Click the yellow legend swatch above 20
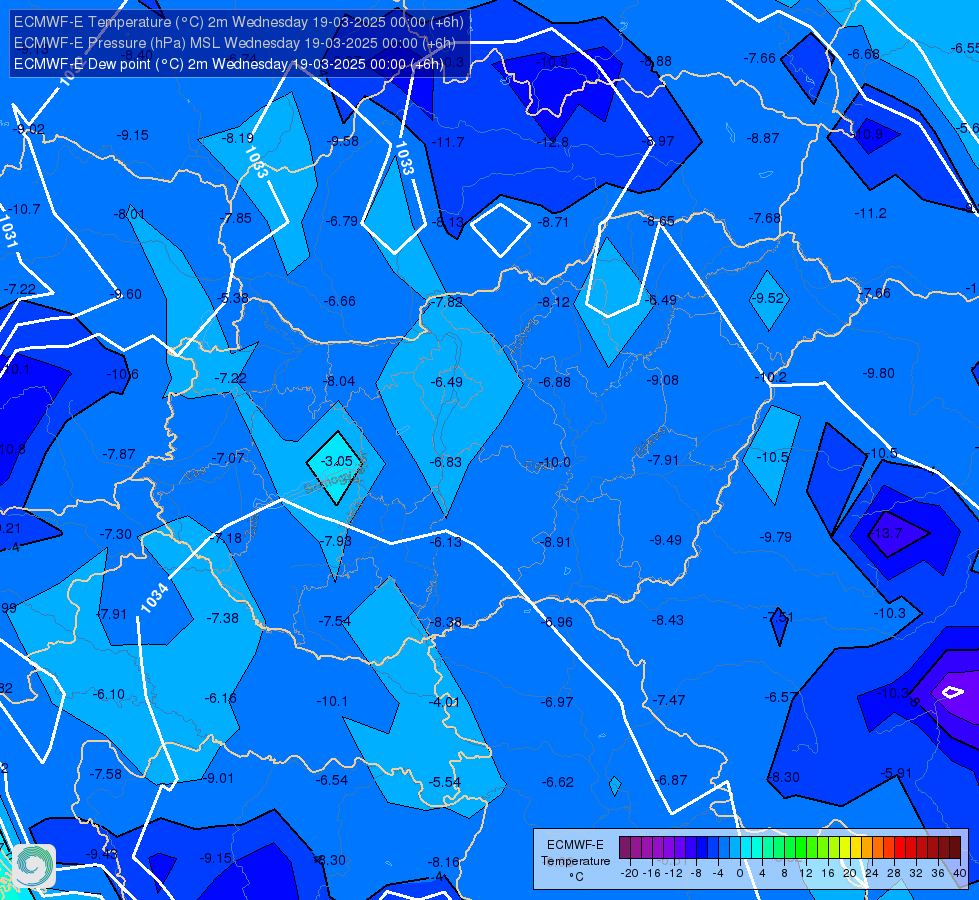The height and width of the screenshot is (900, 979). coord(845,848)
